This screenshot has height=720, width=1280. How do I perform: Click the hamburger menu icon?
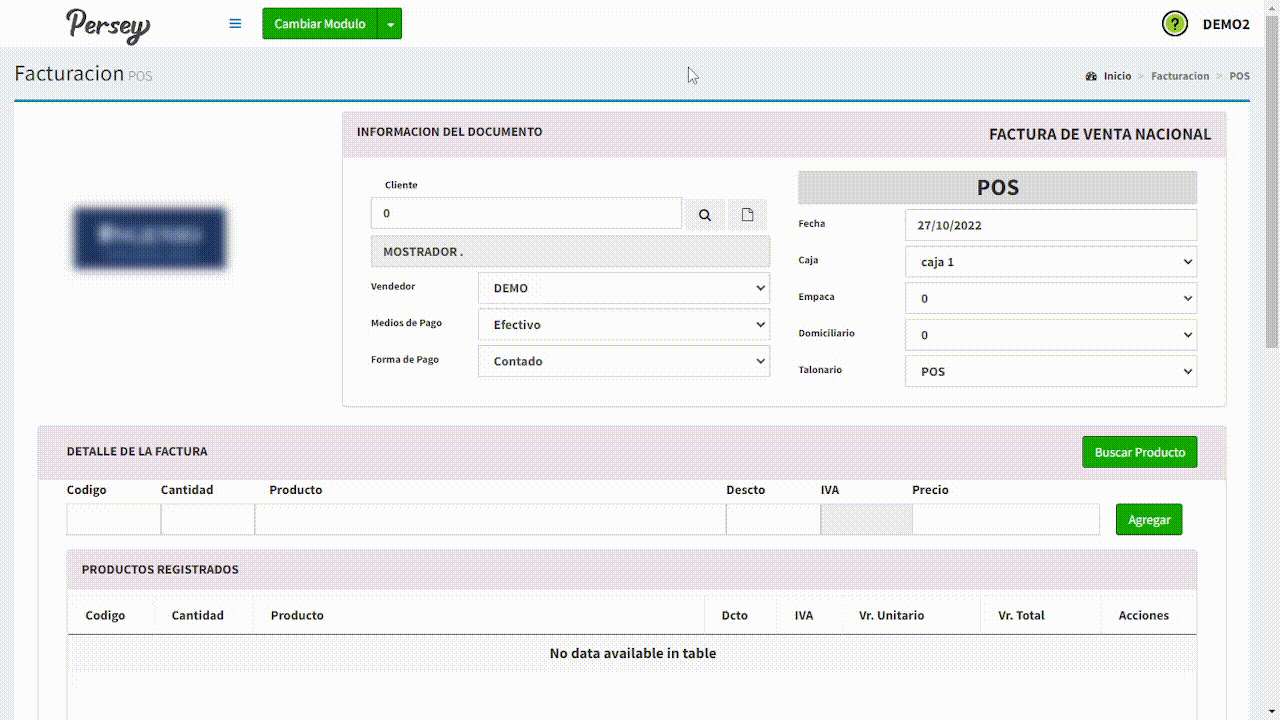tap(235, 24)
